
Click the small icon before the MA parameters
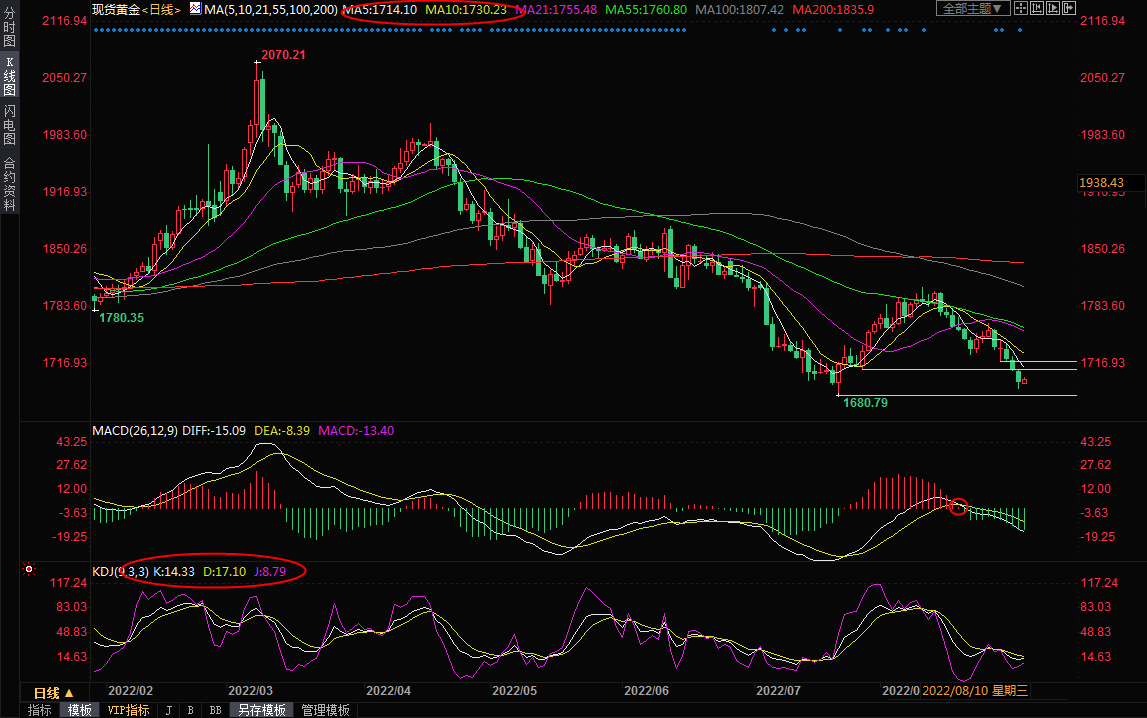tap(195, 9)
